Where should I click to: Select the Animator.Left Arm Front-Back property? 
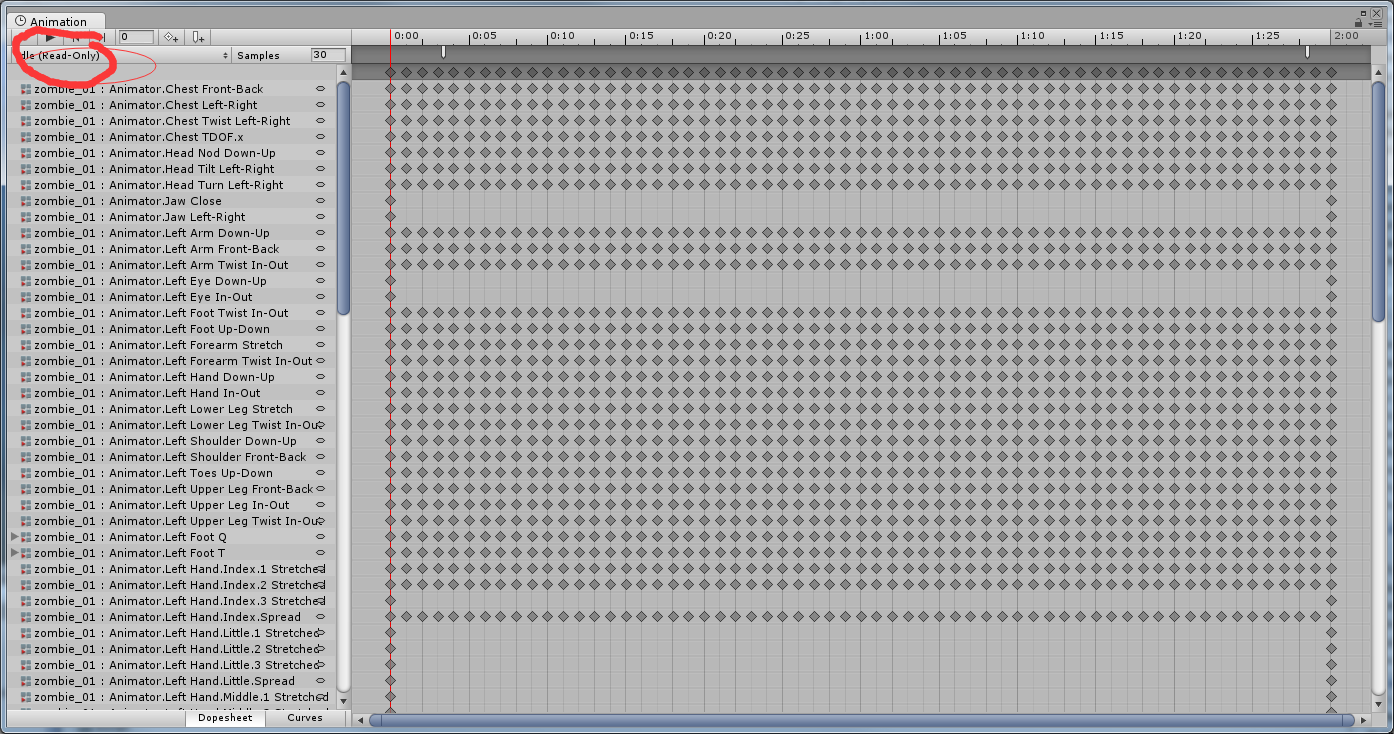156,249
